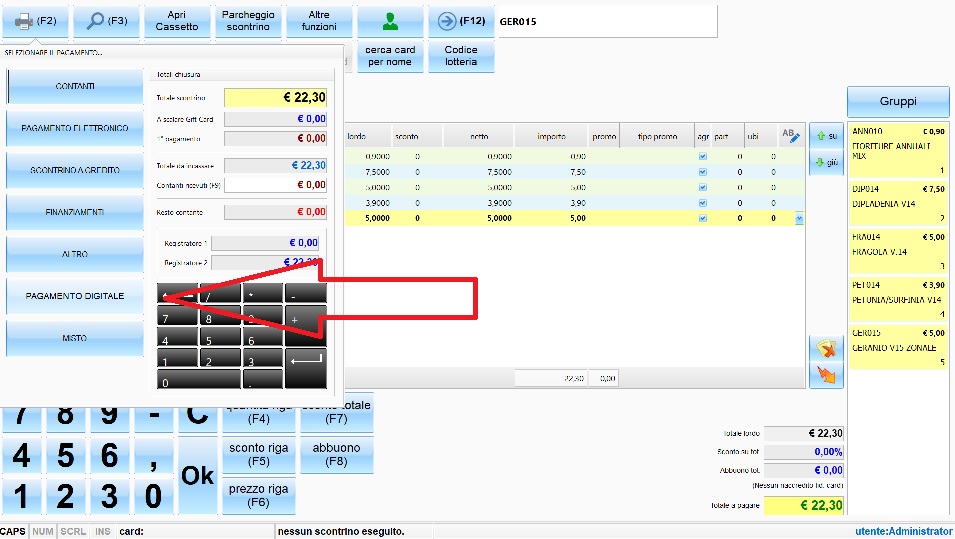This screenshot has width=955, height=539.
Task: Click the enter key on black keypad
Action: tap(306, 368)
